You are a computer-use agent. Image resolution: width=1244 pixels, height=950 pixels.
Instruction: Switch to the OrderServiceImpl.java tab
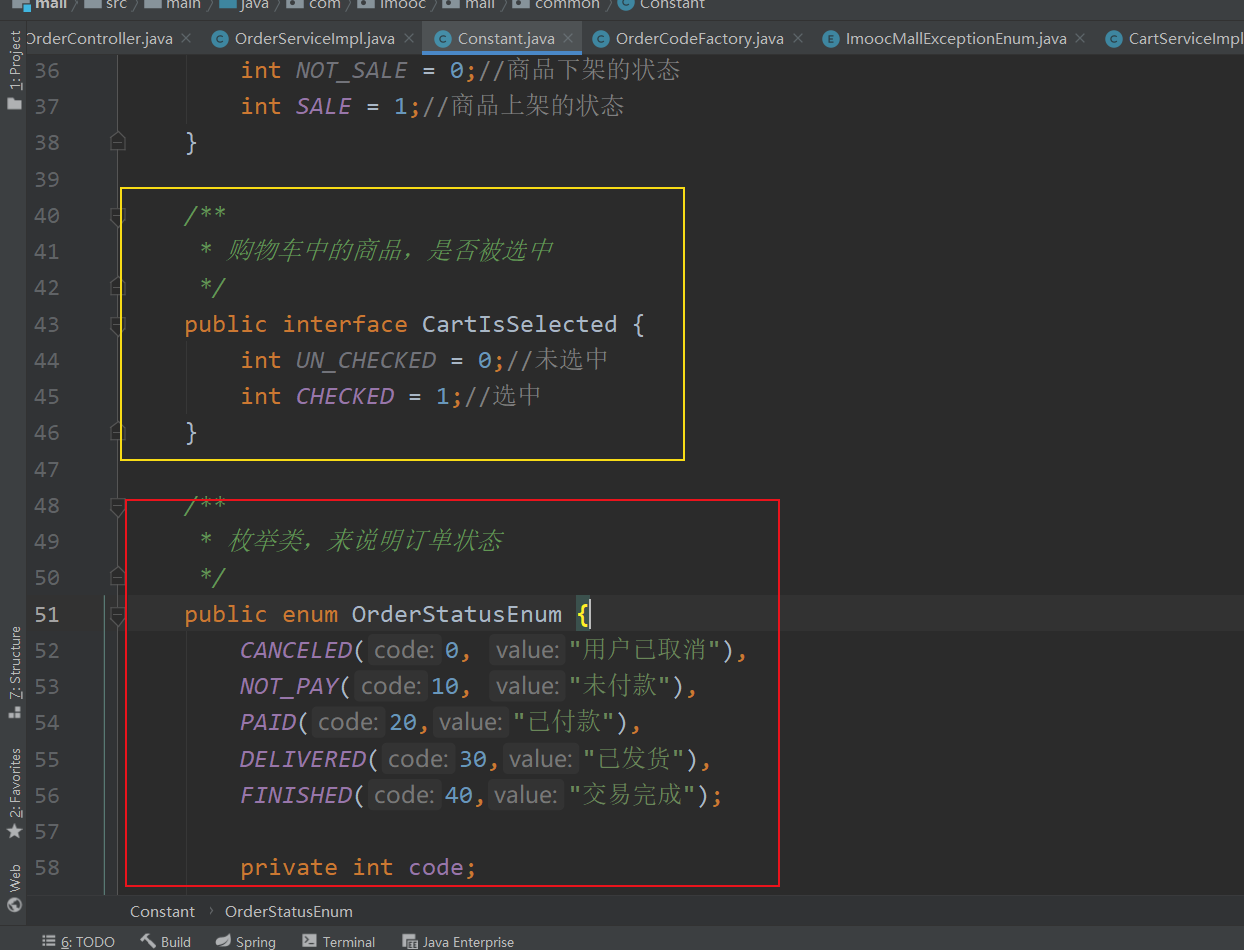314,39
